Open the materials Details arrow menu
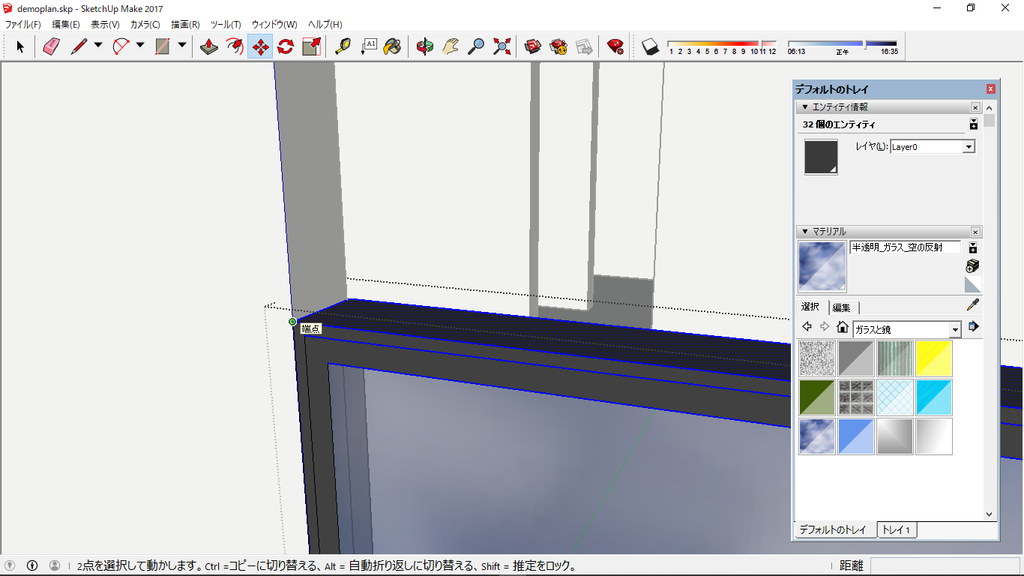Image resolution: width=1024 pixels, height=576 pixels. click(973, 327)
